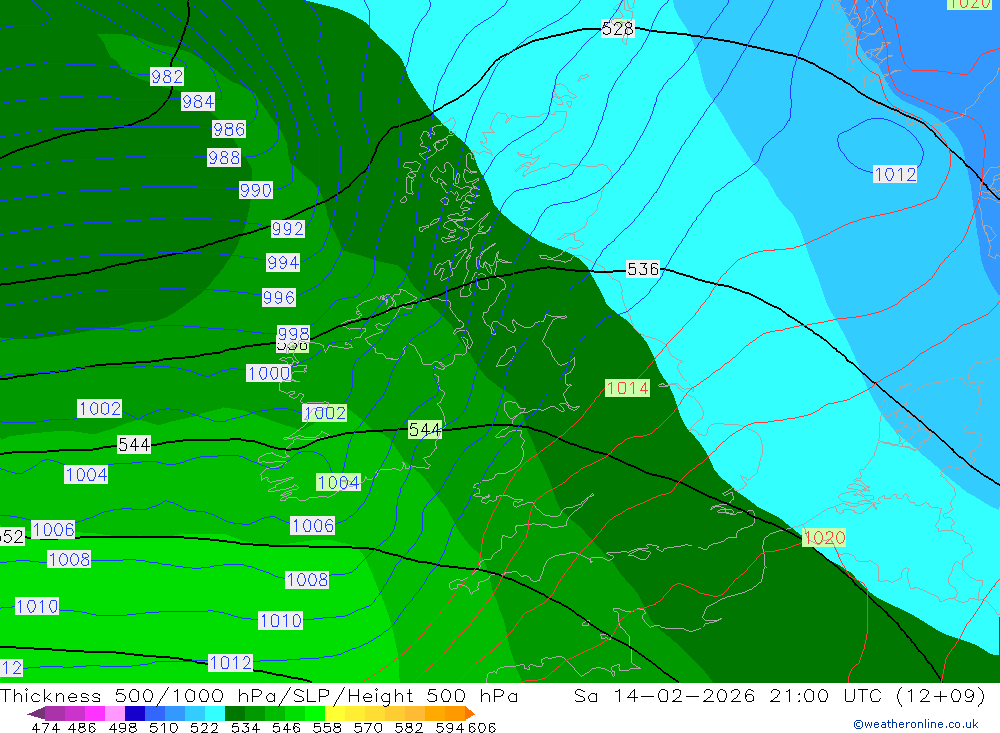
Task: Click the 1000 isobar label
Action: 268,373
